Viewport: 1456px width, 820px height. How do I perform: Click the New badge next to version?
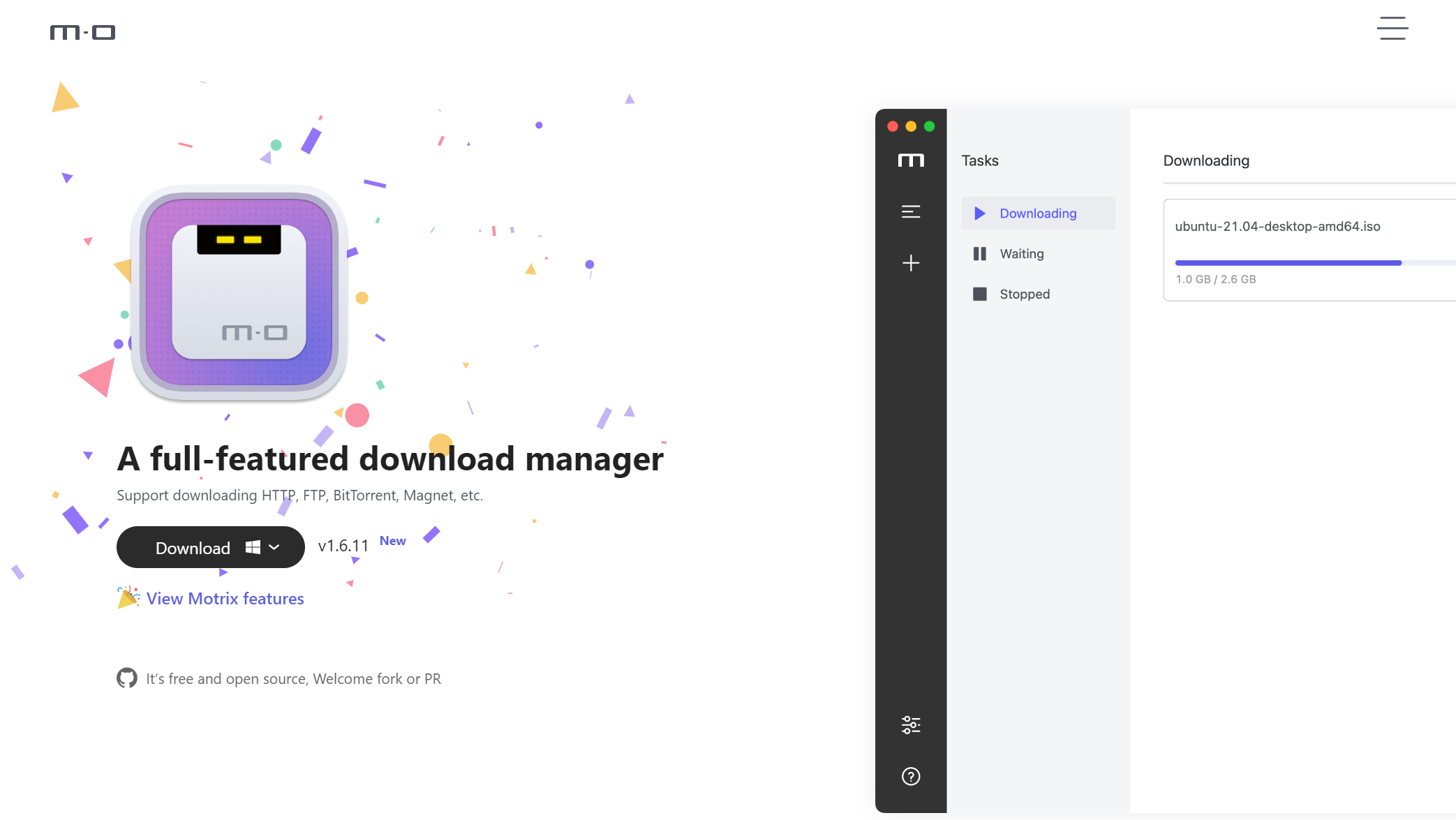392,541
